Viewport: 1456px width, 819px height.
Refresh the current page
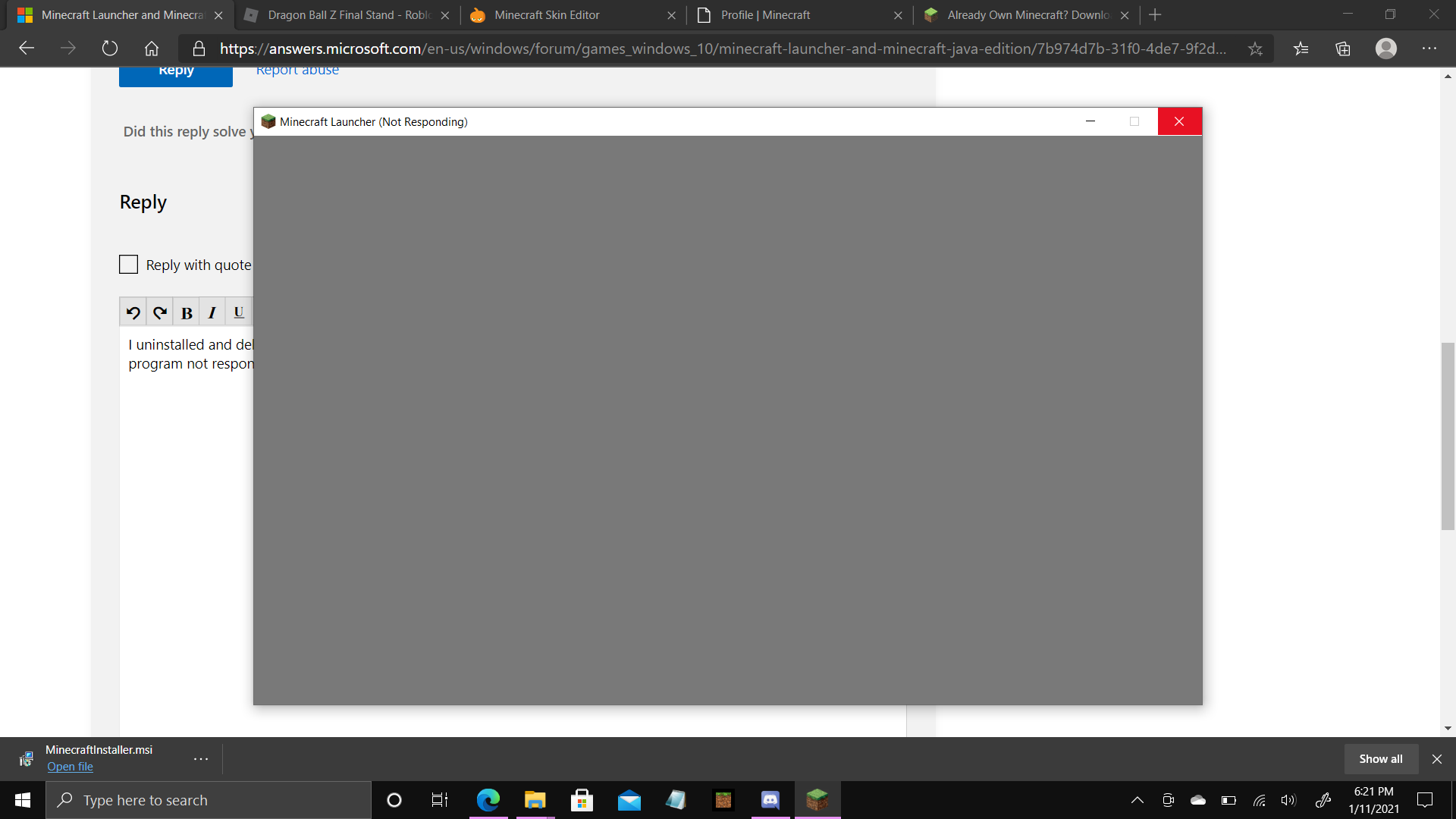(x=110, y=49)
